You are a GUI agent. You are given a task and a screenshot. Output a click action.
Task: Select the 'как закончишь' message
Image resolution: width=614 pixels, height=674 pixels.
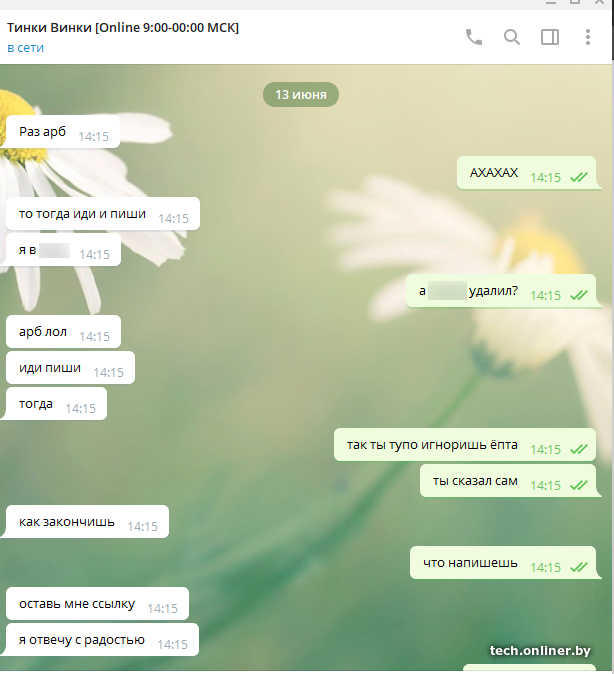pyautogui.click(x=87, y=521)
